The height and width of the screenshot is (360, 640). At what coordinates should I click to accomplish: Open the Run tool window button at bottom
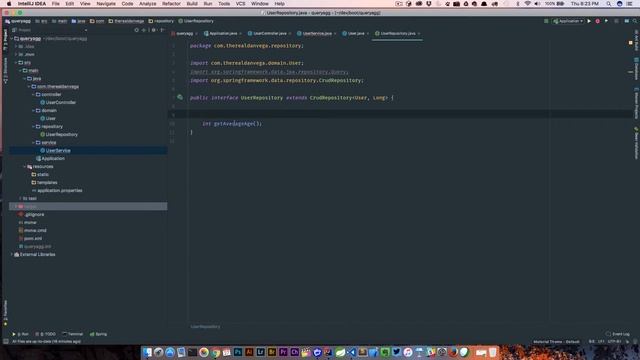pyautogui.click(x=20, y=334)
